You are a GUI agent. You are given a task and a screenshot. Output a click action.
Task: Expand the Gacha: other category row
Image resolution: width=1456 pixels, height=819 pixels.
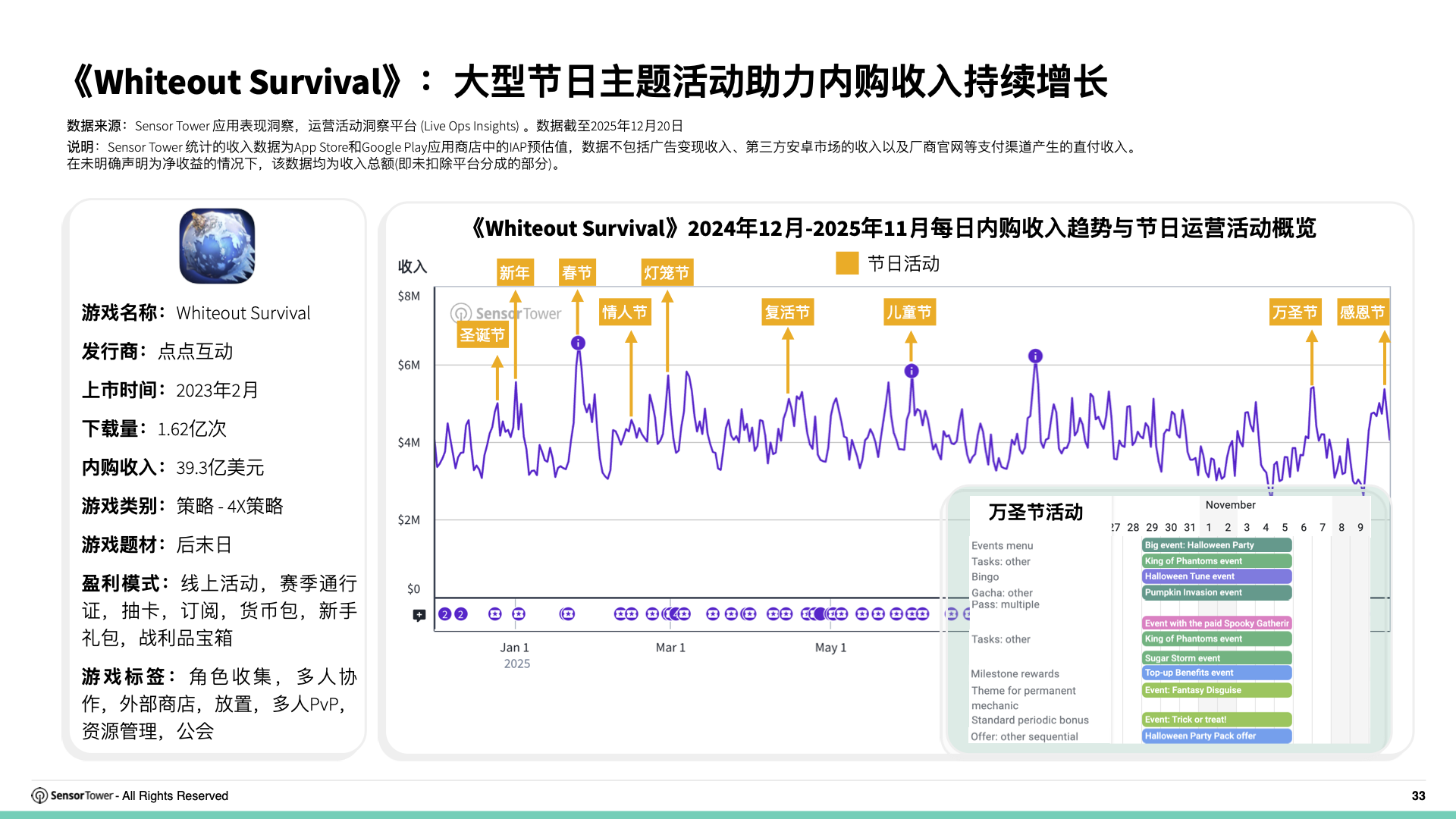click(1001, 592)
